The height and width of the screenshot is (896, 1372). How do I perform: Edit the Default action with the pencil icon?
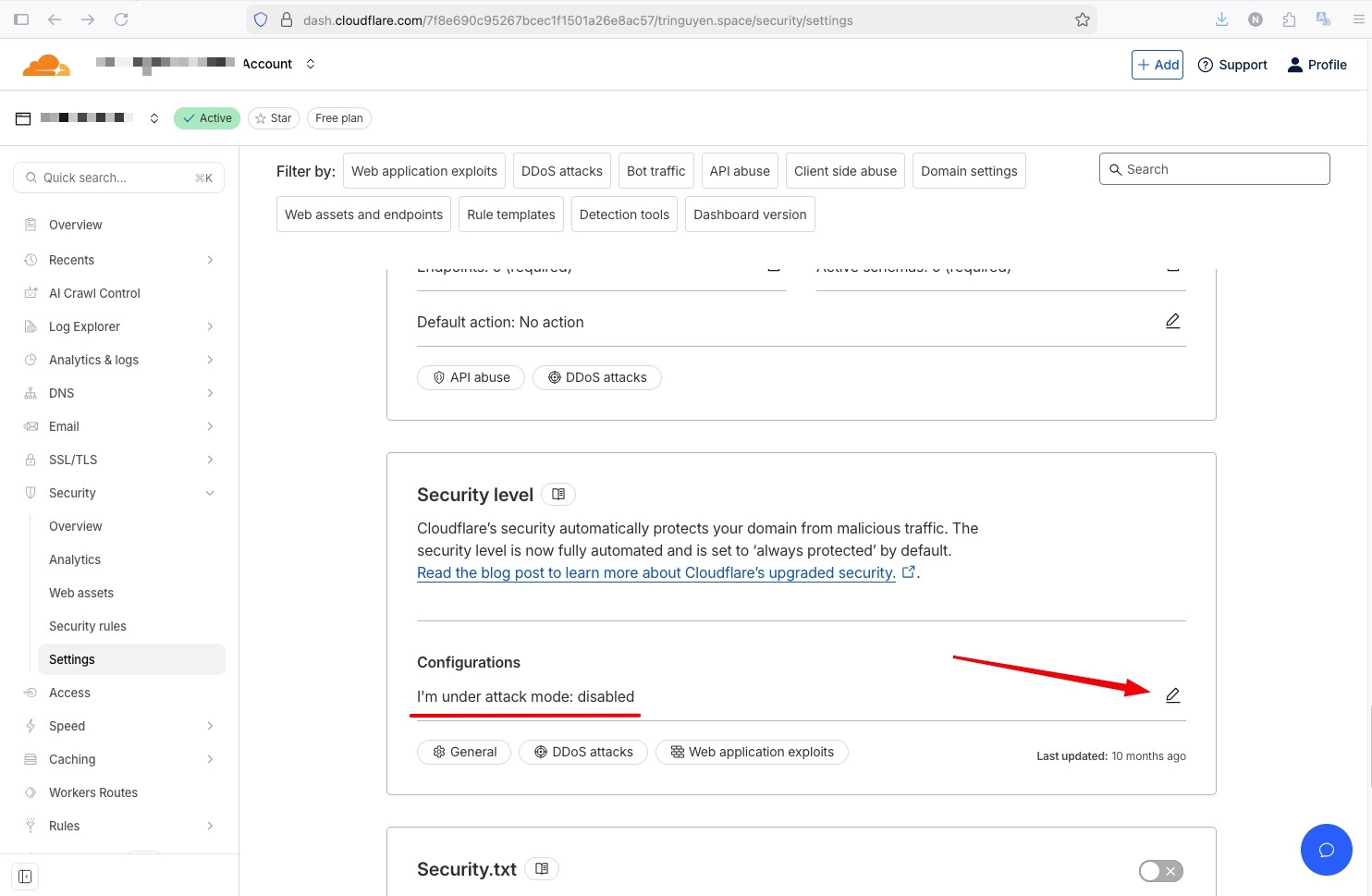click(x=1172, y=321)
